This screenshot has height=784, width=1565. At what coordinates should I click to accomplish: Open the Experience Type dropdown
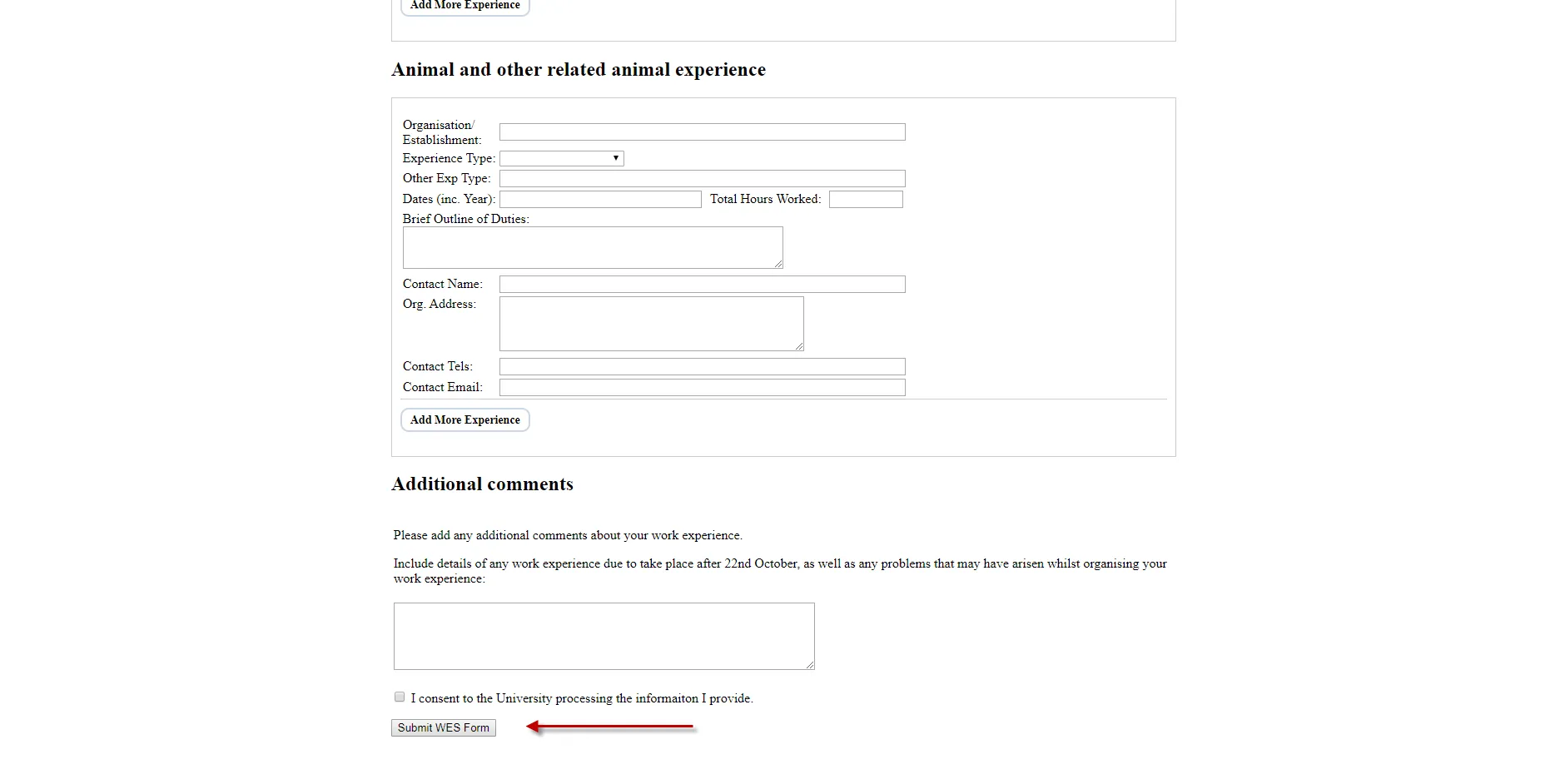561,158
